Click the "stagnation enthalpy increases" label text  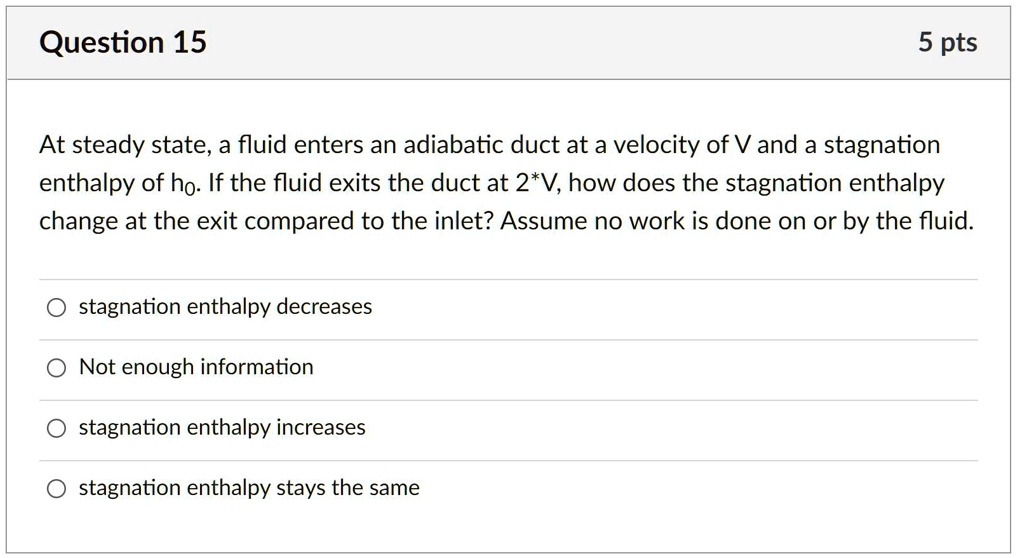[x=222, y=428]
